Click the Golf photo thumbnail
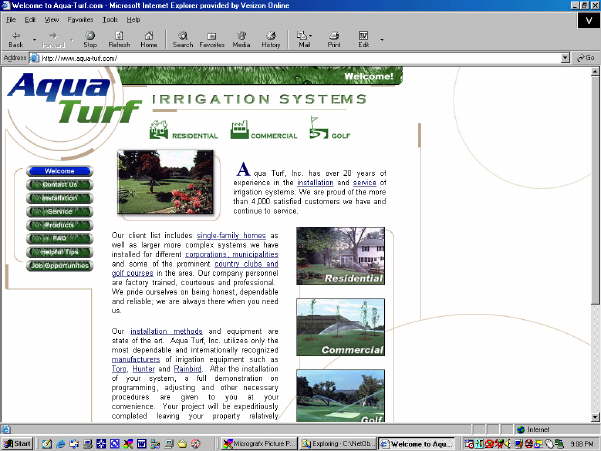The width and height of the screenshot is (601, 451). pyautogui.click(x=340, y=395)
